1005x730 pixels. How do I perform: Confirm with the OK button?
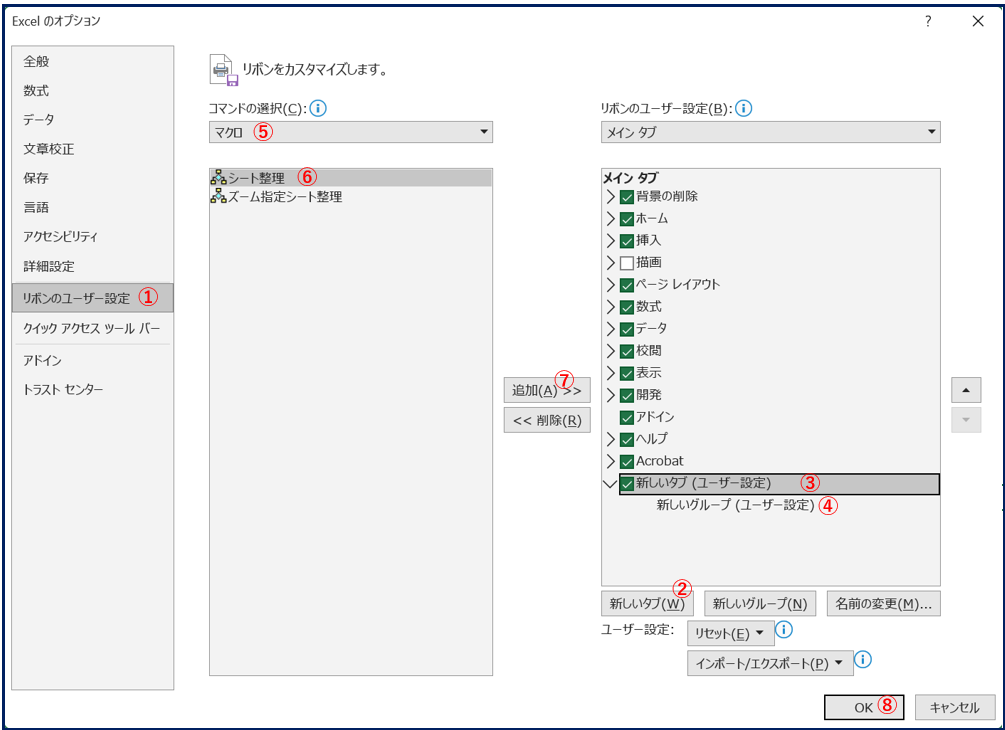click(863, 707)
